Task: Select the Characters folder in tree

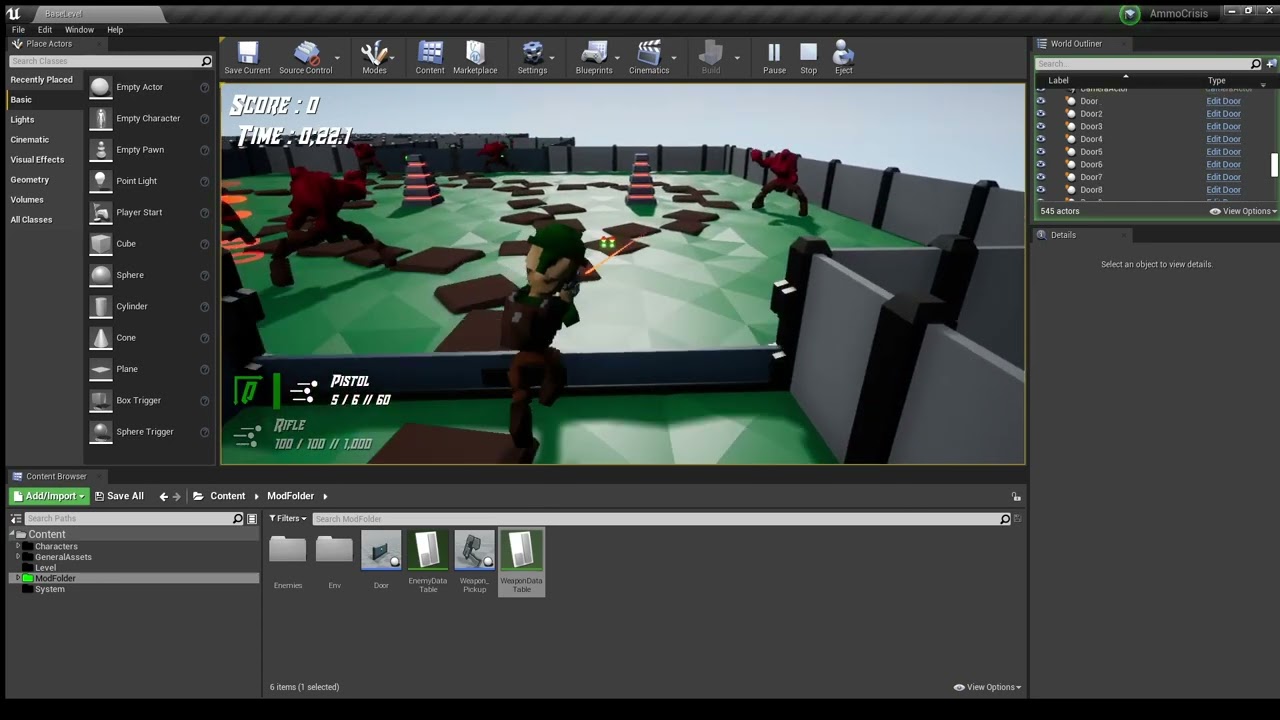Action: point(56,546)
